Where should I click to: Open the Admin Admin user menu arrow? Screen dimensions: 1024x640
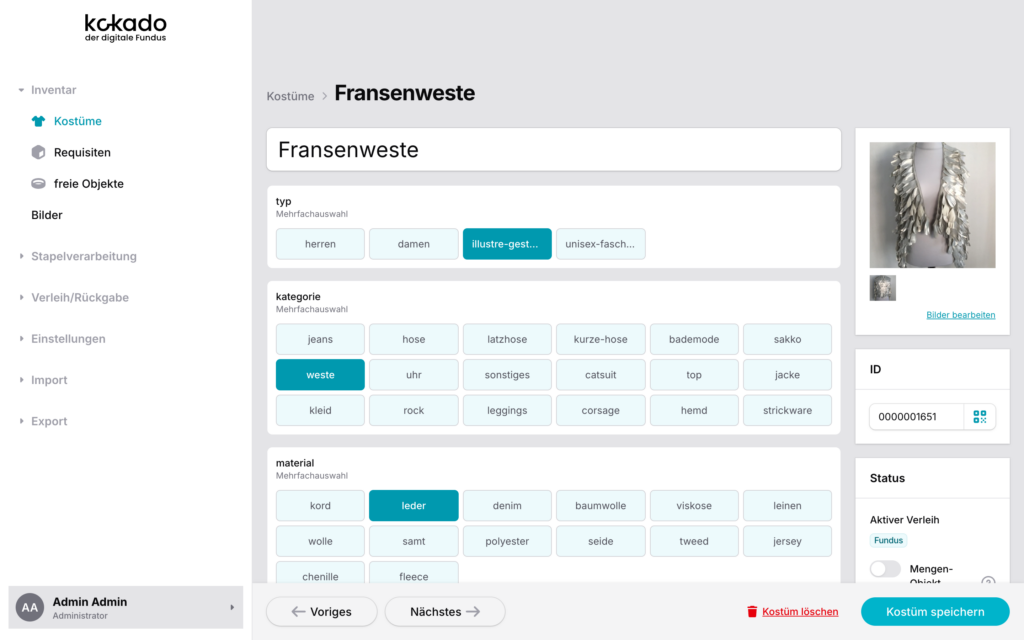[232, 607]
